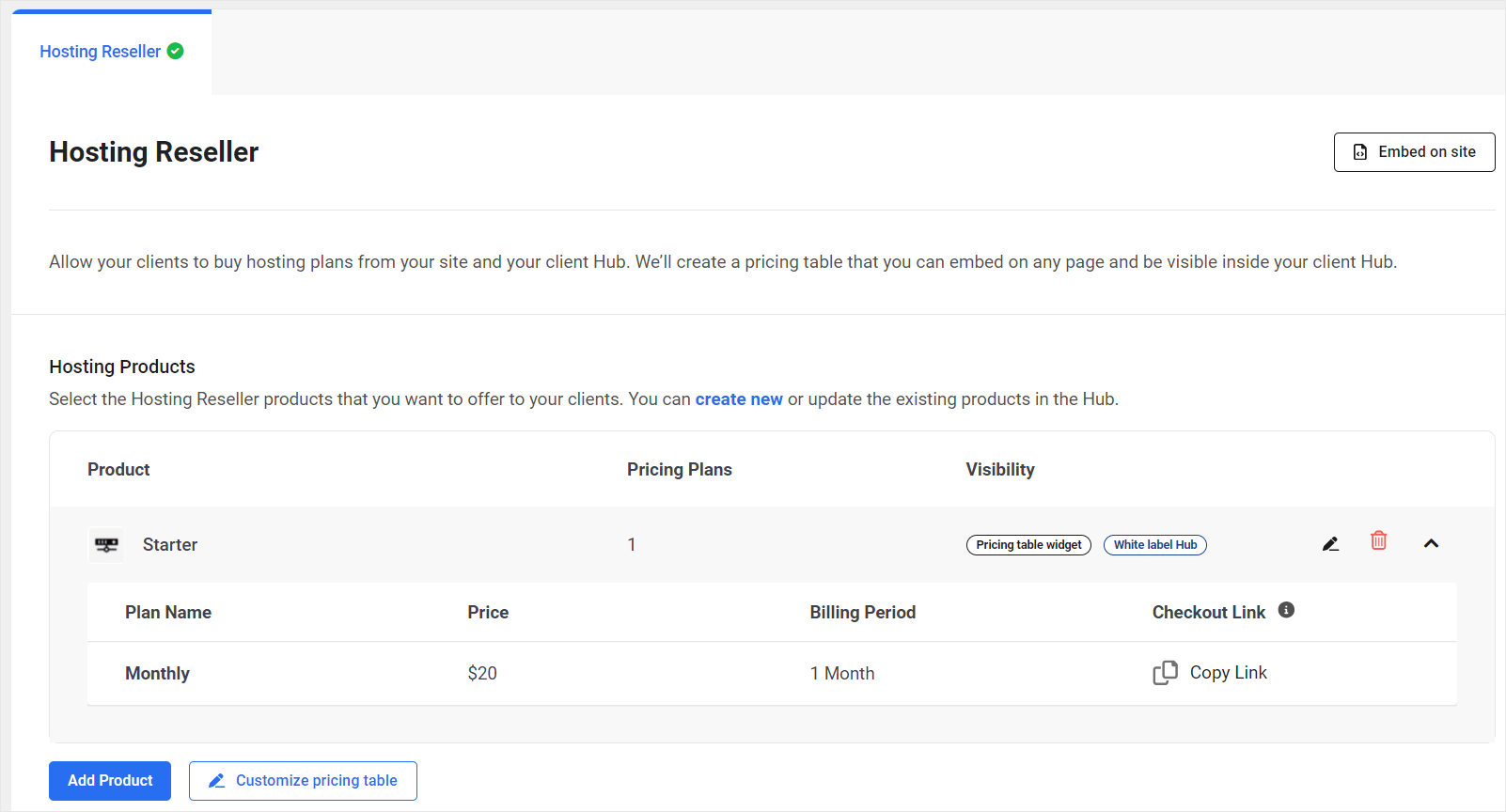Click the Checkout Link info icon
This screenshot has height=812, width=1506.
click(1287, 610)
